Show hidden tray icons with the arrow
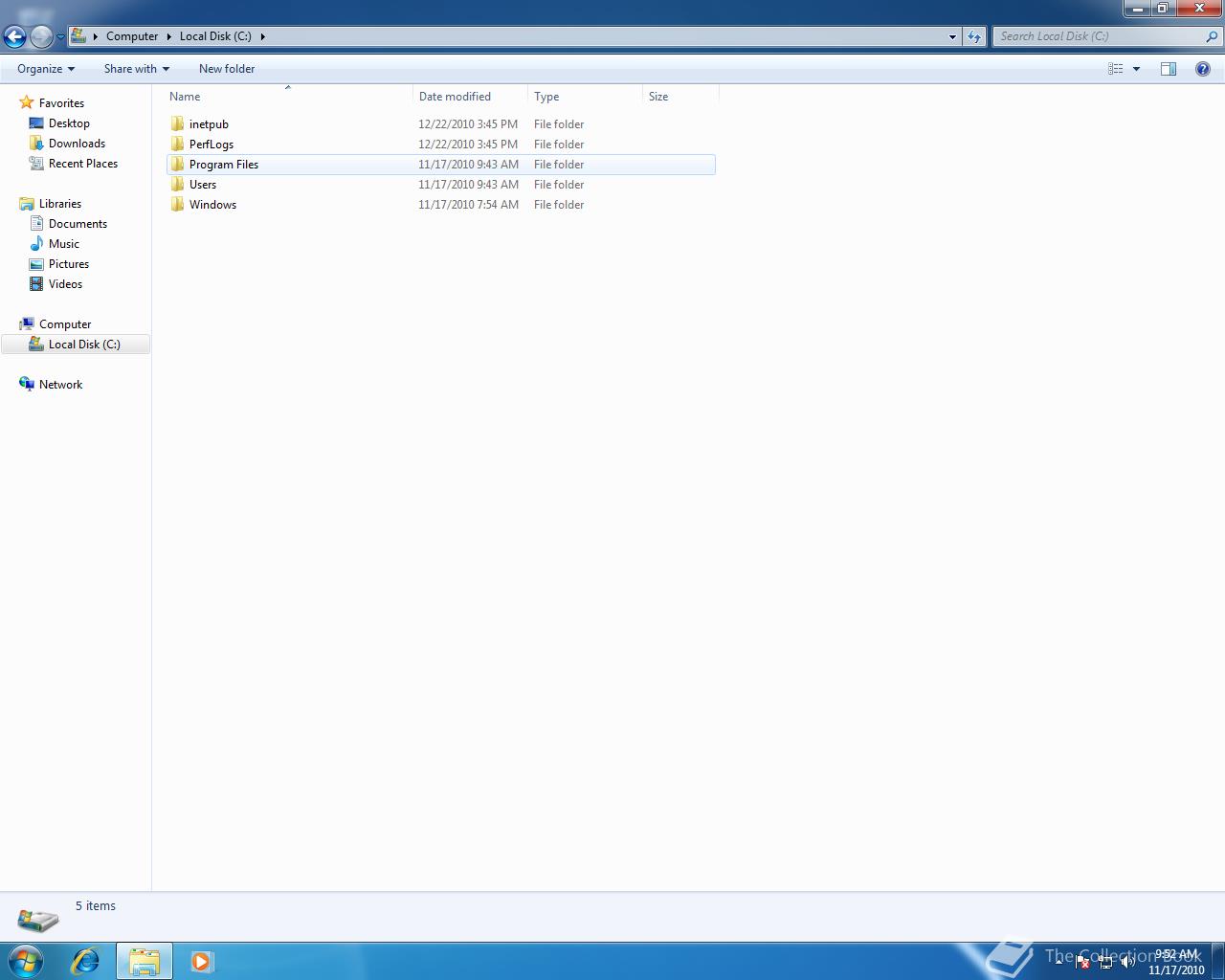Screen dimensions: 1225x980 (1060, 962)
